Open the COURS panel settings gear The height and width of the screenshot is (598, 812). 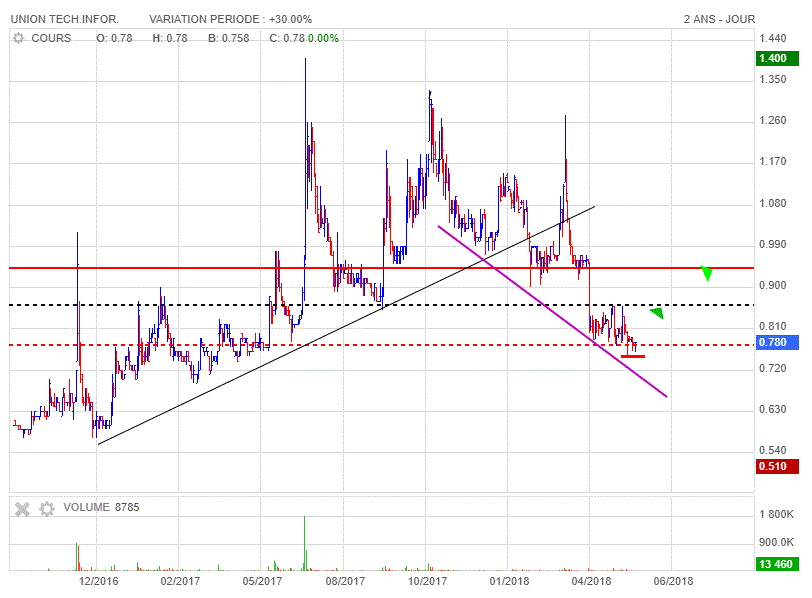click(x=19, y=38)
